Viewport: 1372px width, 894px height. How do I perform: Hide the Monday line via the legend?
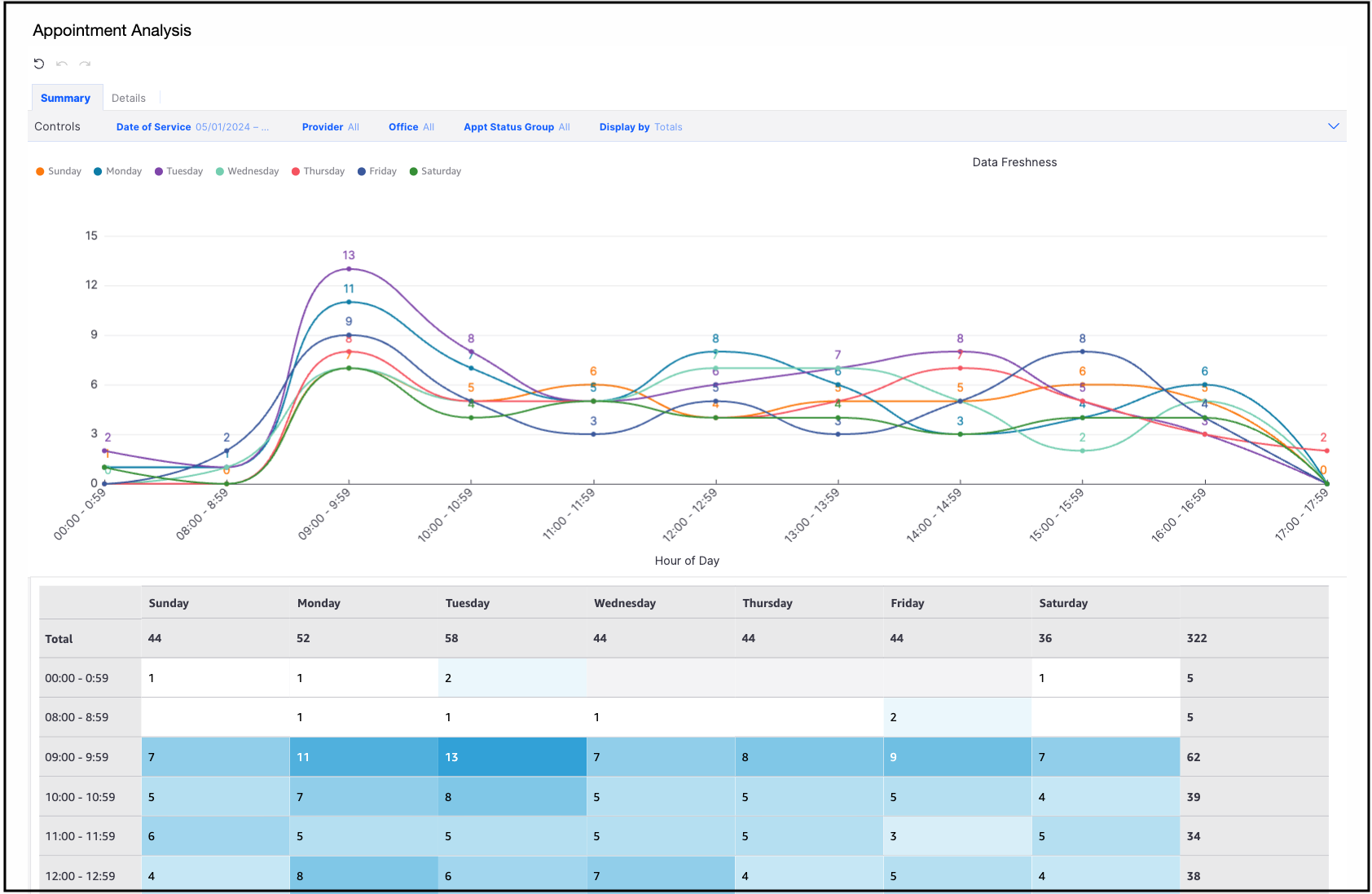pos(117,171)
